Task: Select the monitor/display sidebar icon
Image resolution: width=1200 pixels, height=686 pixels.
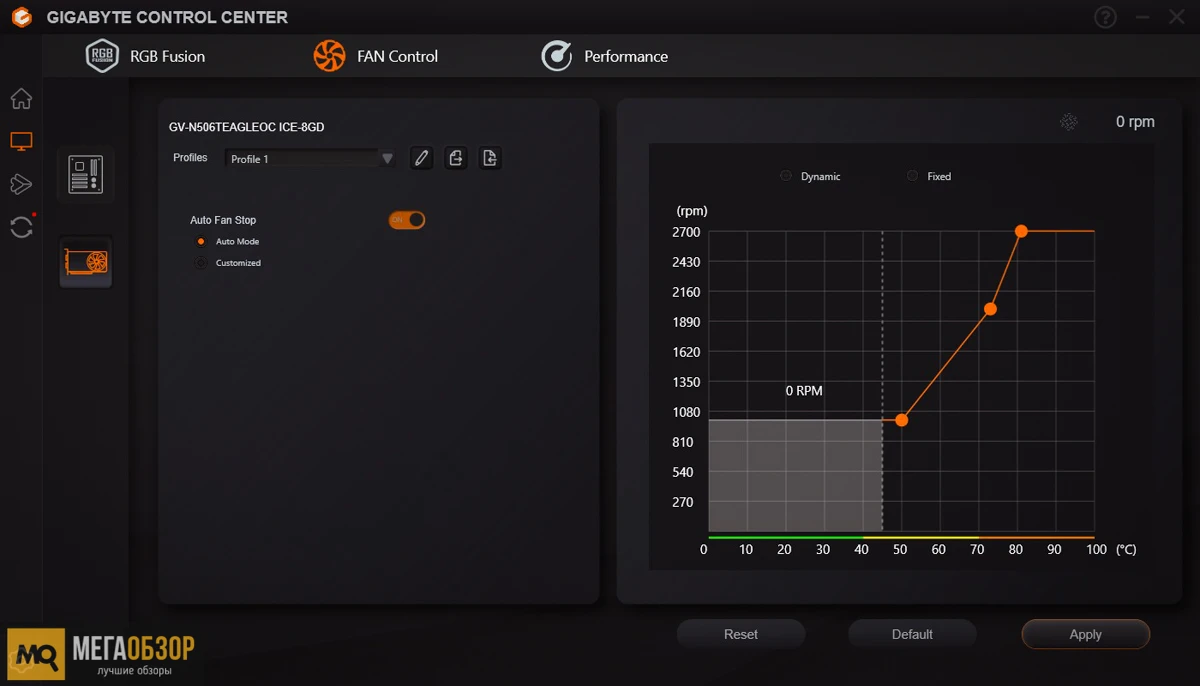Action: [22, 141]
